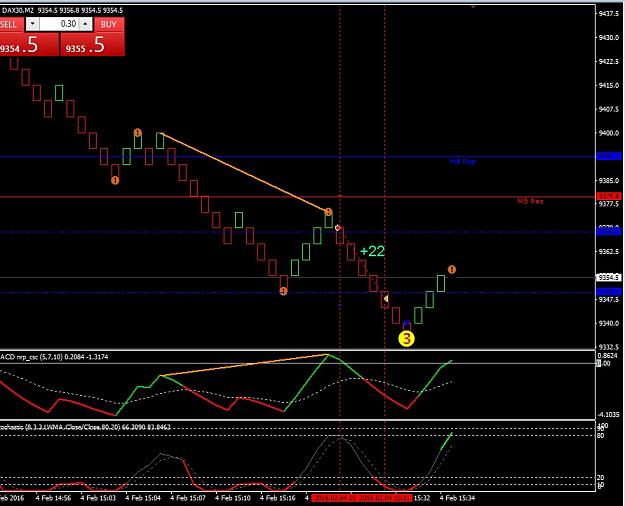Click the red M5 Res price tag on axis
This screenshot has height=506, width=625.
609,196
